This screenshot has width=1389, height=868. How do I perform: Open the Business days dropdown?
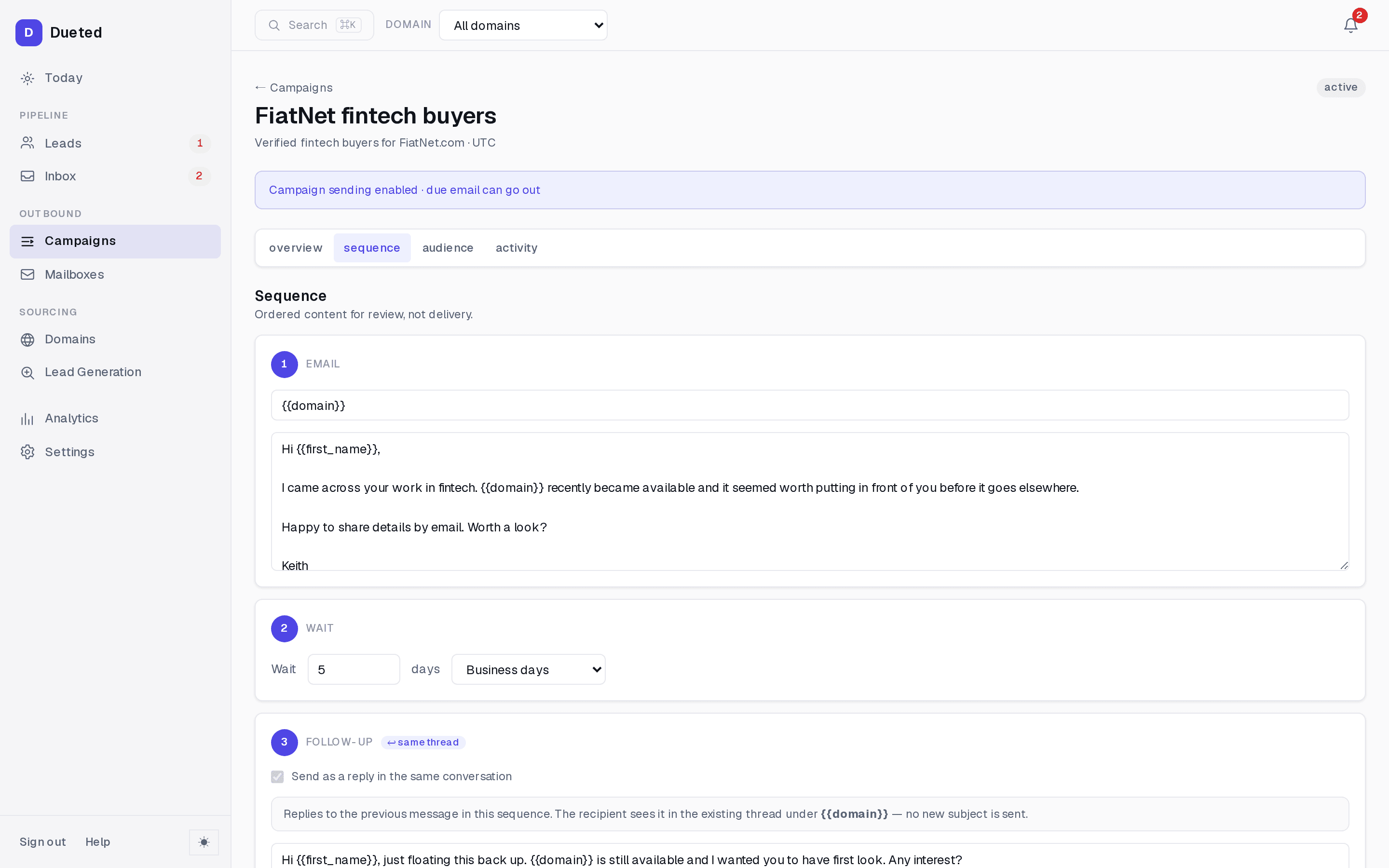[x=528, y=669]
